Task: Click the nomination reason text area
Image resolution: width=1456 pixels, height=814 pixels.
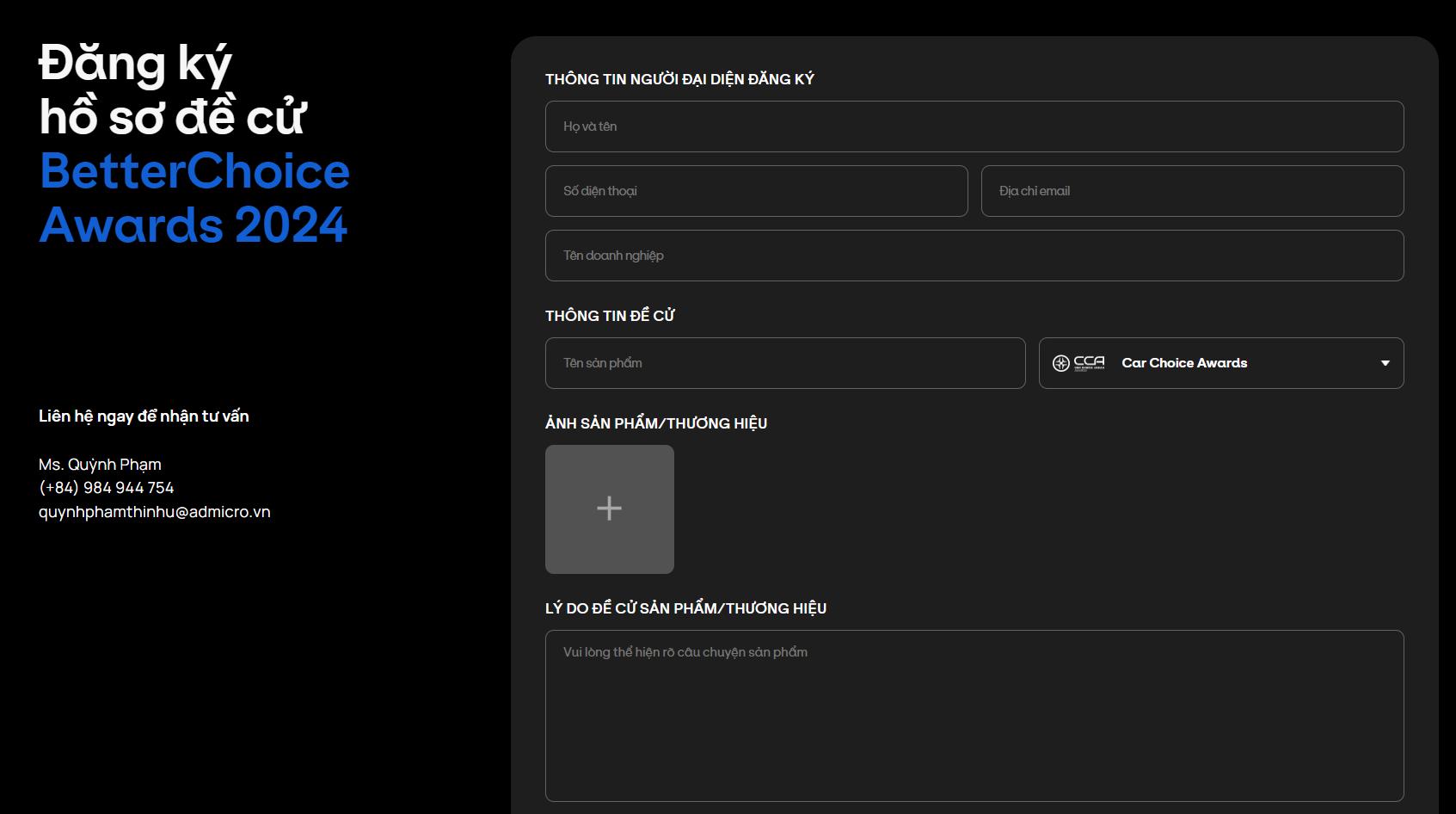Action: point(974,716)
